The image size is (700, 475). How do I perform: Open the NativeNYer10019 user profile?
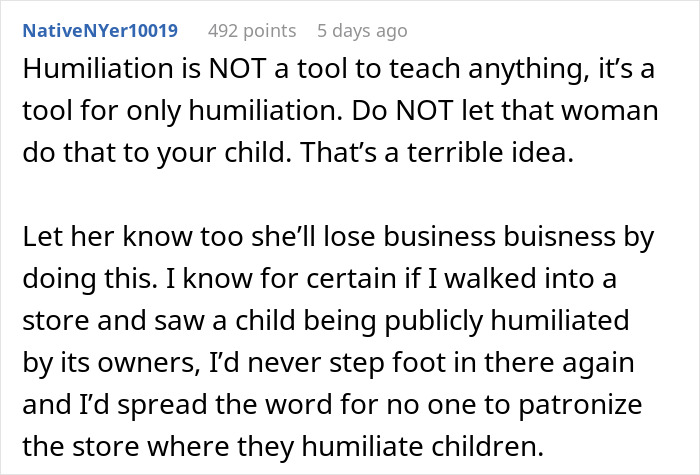click(99, 31)
